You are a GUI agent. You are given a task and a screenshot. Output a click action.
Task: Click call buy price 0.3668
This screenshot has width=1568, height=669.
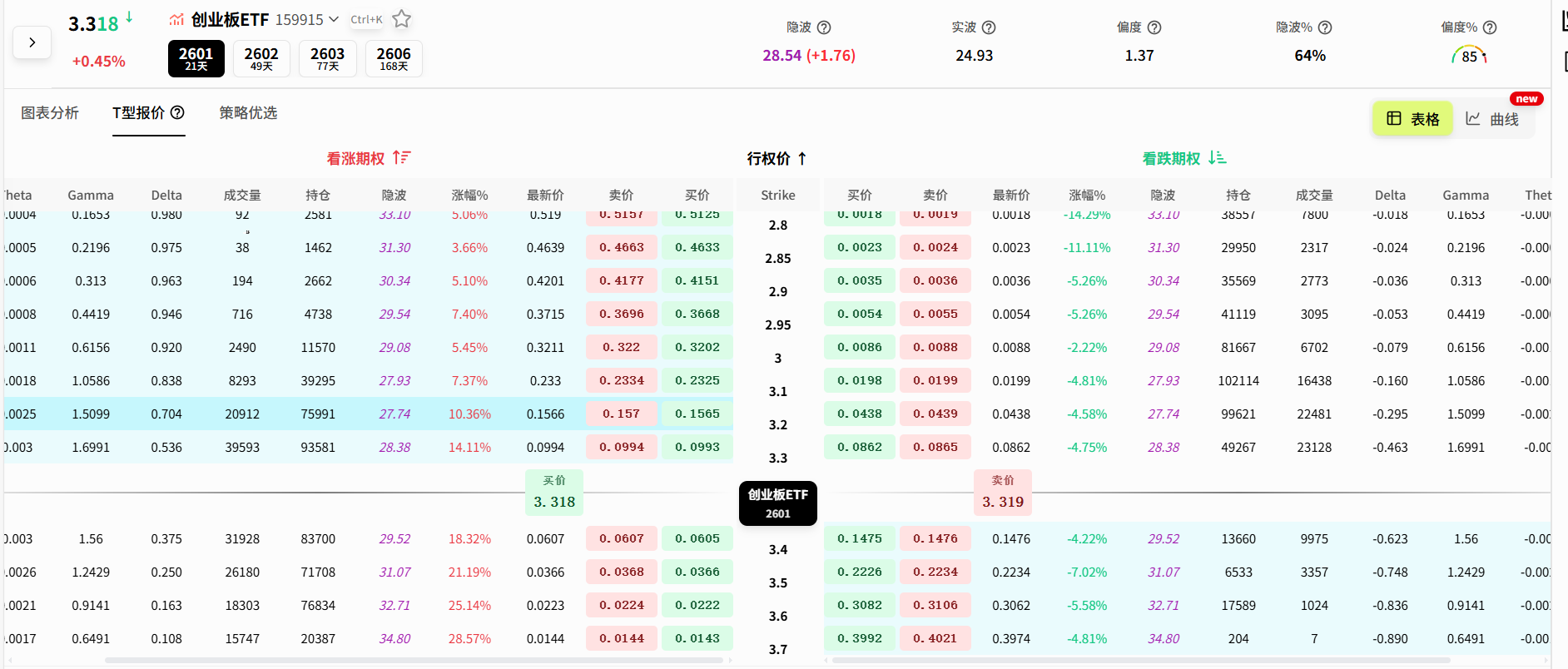[x=697, y=314]
